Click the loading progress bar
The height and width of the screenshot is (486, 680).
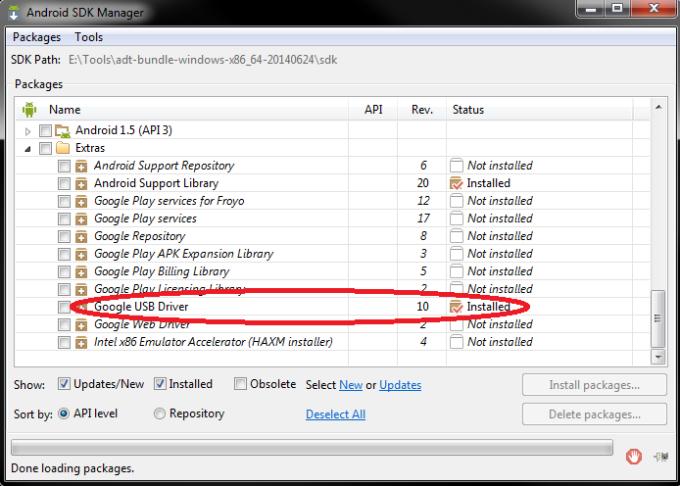(x=312, y=447)
